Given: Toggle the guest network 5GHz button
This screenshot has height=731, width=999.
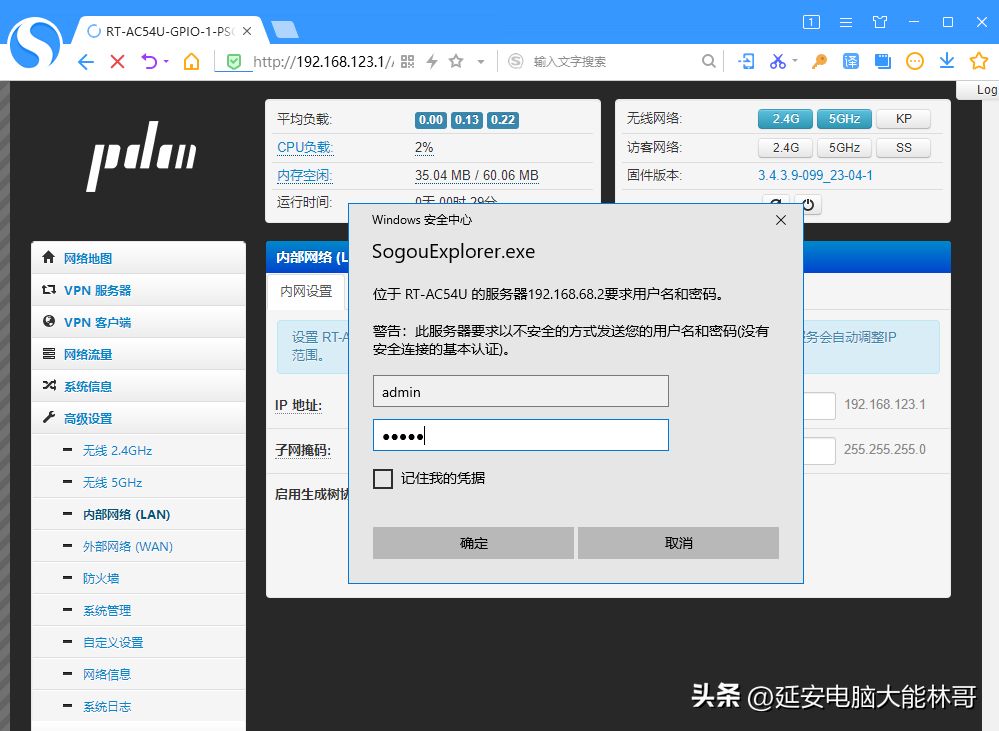Looking at the screenshot, I should 844,148.
